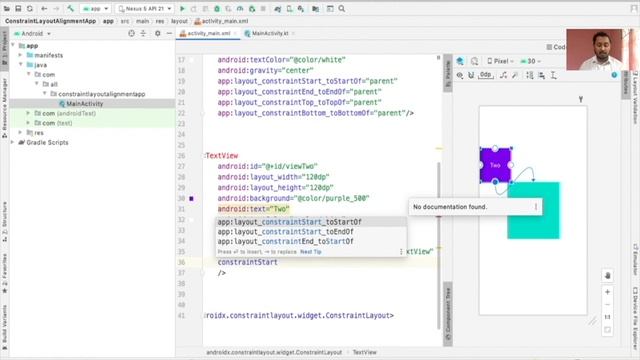Switch to activity_main.xml editor tab
The height and width of the screenshot is (360, 640).
pyautogui.click(x=208, y=33)
